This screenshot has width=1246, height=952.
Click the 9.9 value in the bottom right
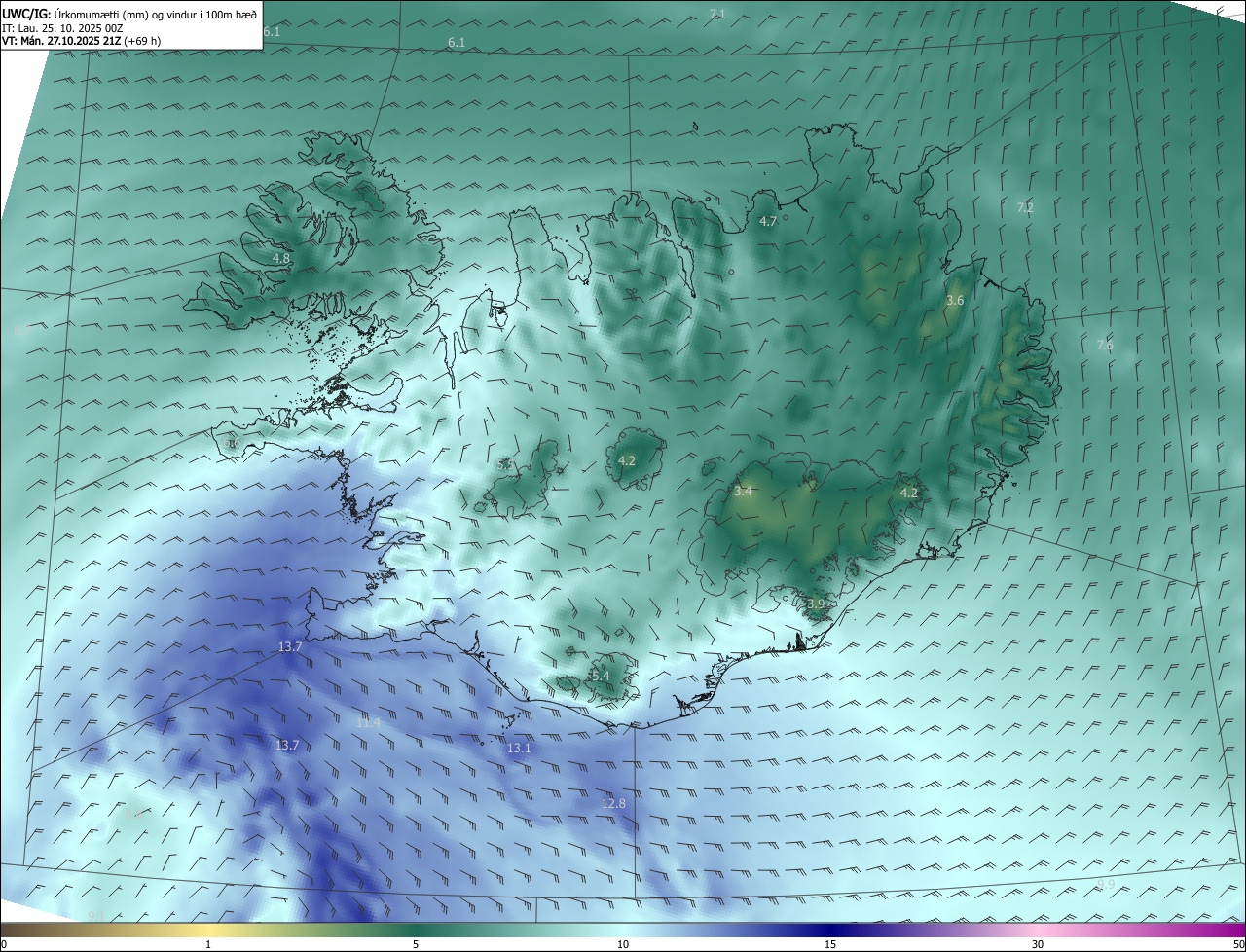point(1106,884)
